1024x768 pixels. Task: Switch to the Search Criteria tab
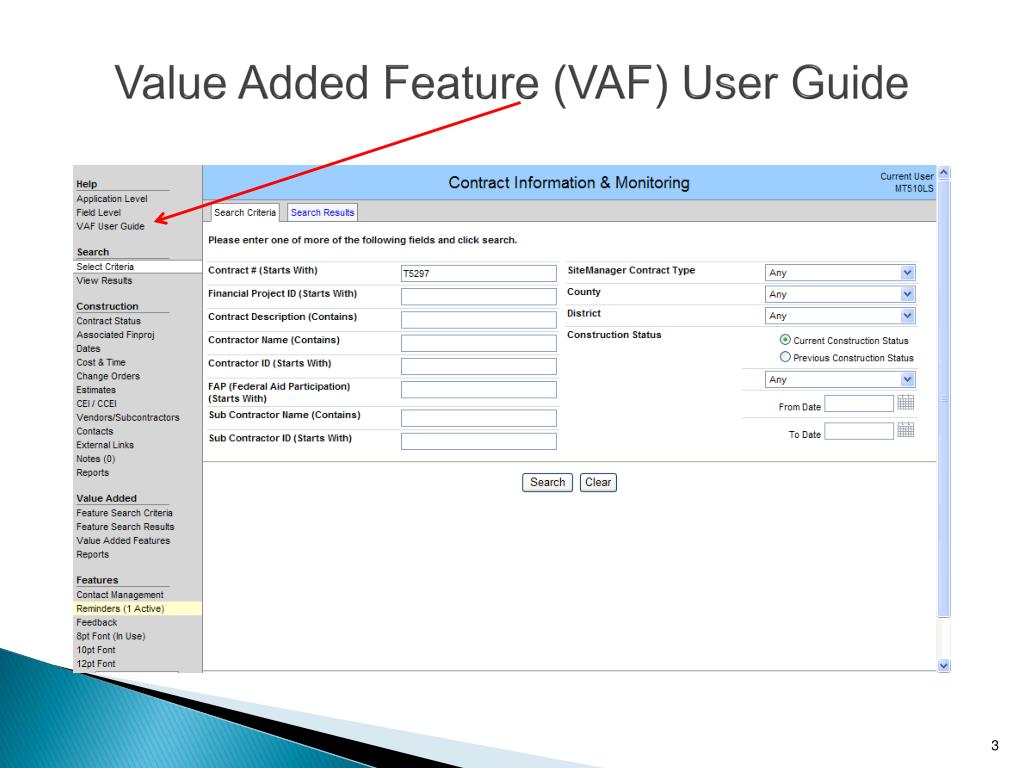[x=245, y=212]
